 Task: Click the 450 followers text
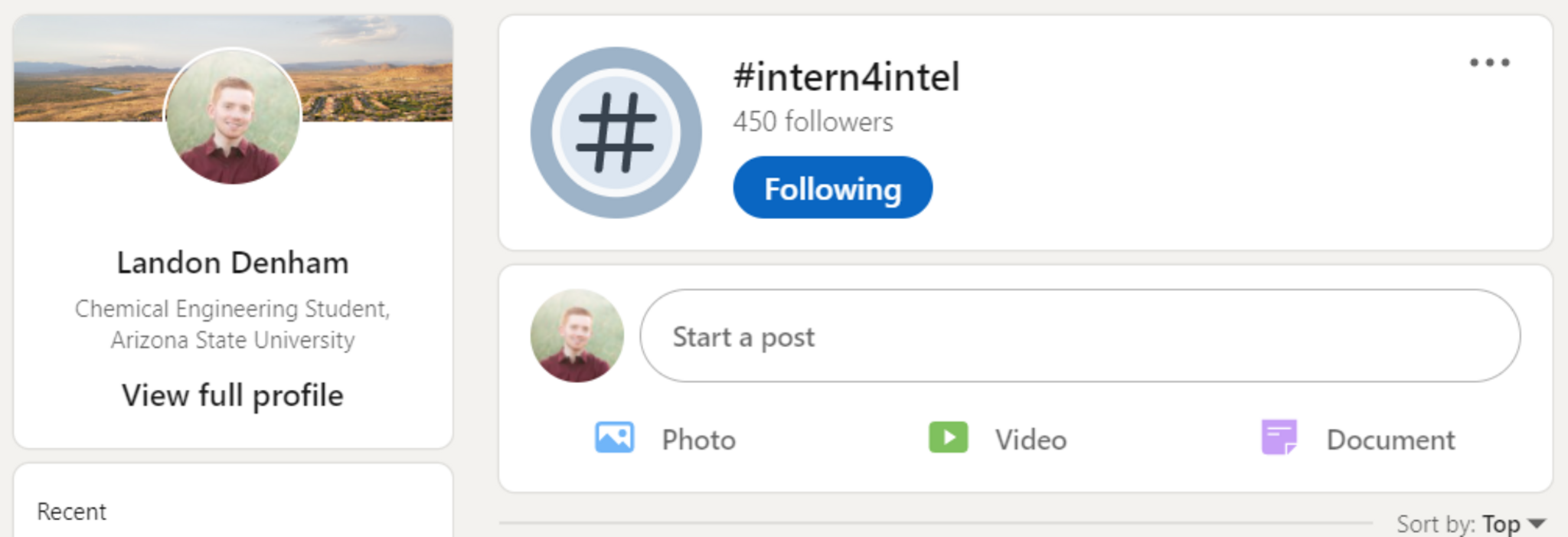coord(812,122)
